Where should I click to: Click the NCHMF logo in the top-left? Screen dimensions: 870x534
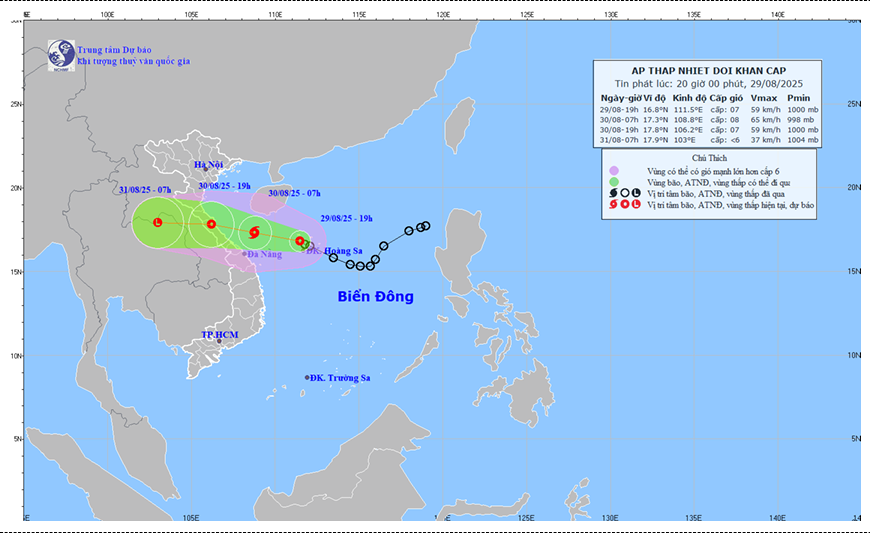tap(61, 53)
